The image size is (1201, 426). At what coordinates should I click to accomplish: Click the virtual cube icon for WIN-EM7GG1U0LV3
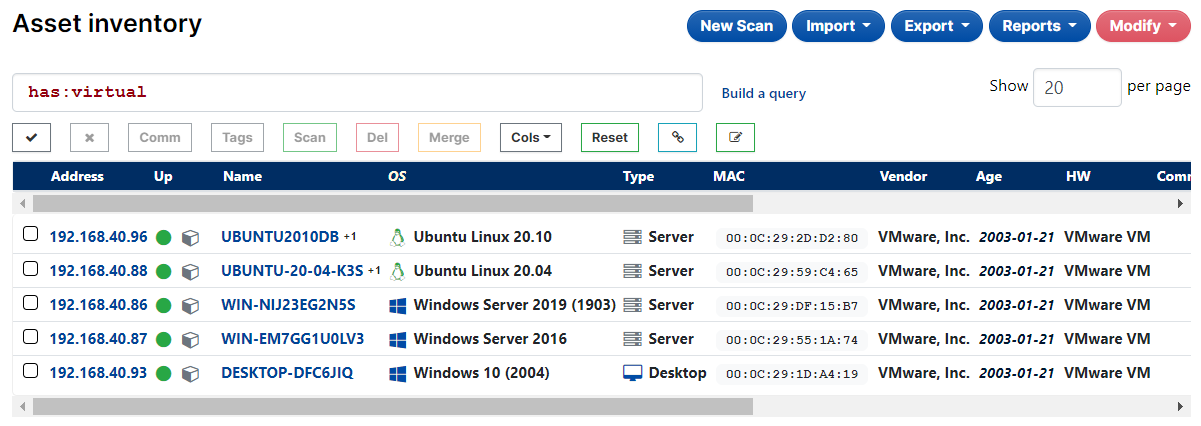pyautogui.click(x=190, y=340)
